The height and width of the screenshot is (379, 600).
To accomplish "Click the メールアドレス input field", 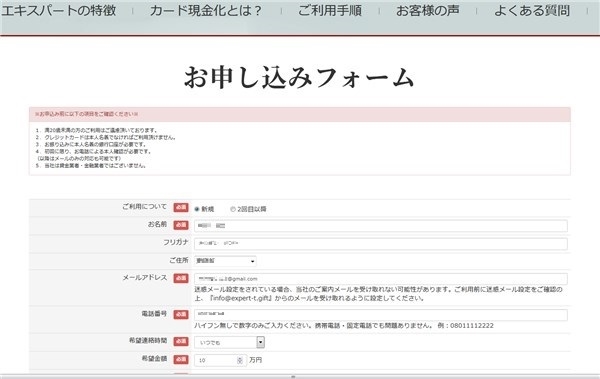I will tap(381, 279).
